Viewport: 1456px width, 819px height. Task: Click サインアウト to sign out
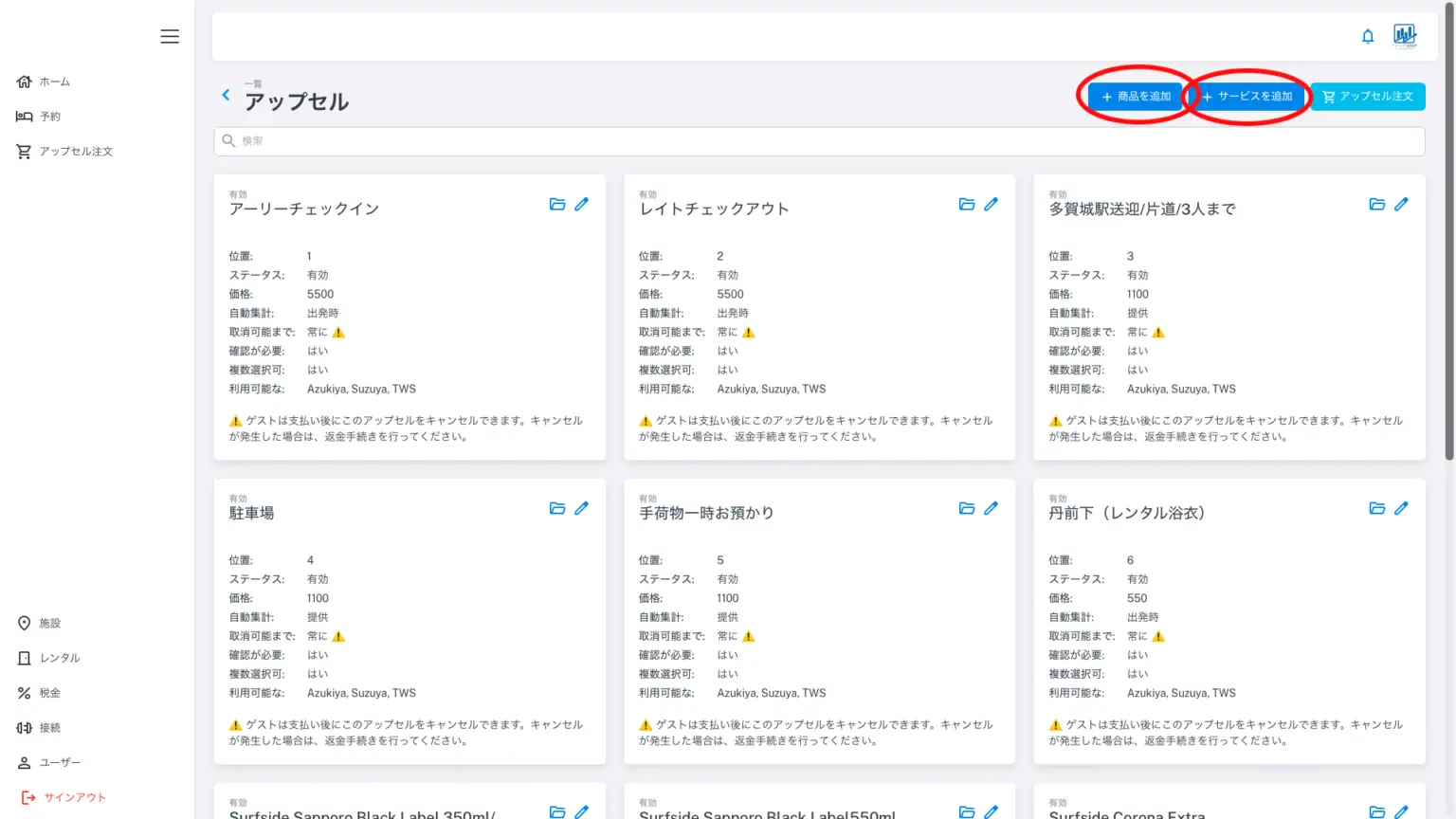click(74, 797)
